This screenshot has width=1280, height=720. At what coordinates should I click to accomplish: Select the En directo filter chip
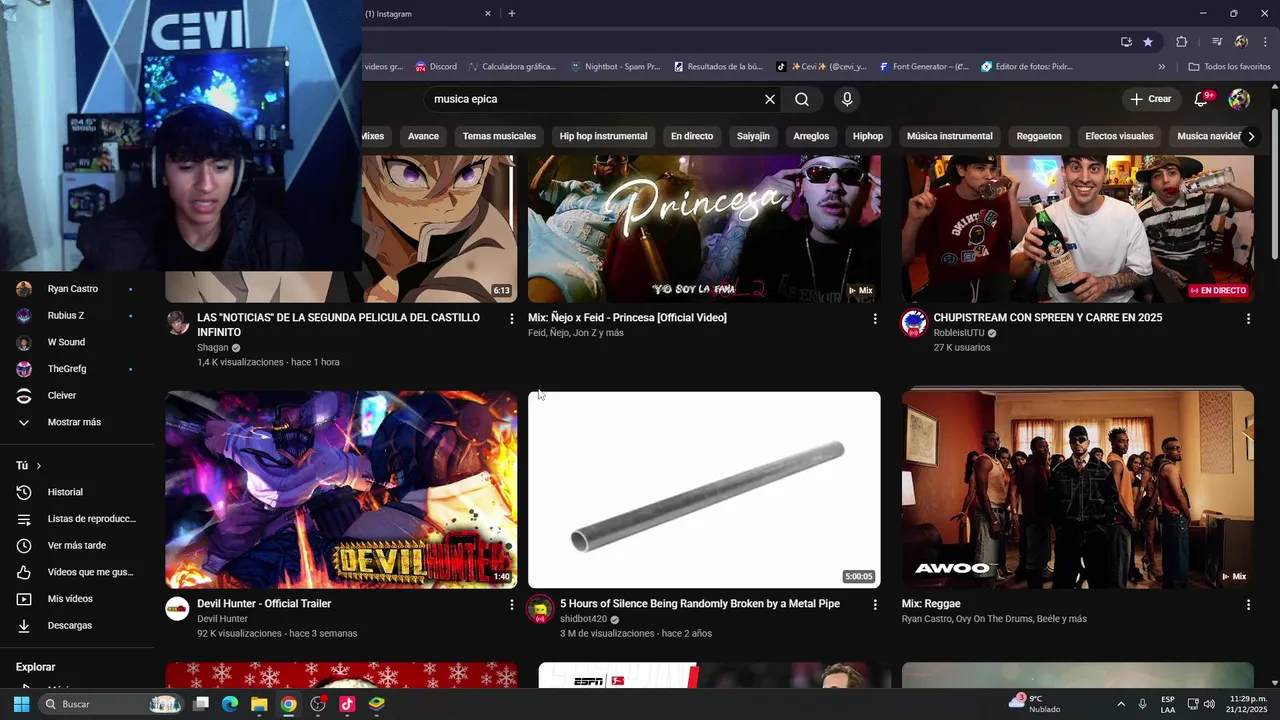tap(692, 136)
